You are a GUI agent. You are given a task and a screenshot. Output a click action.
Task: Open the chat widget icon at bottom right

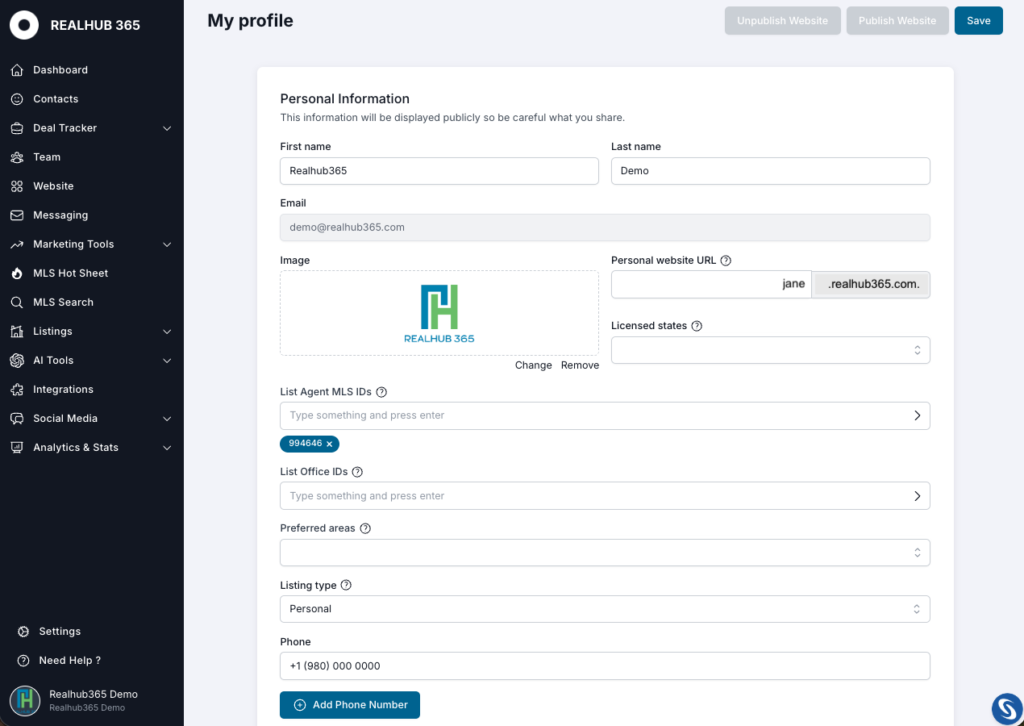1006,708
